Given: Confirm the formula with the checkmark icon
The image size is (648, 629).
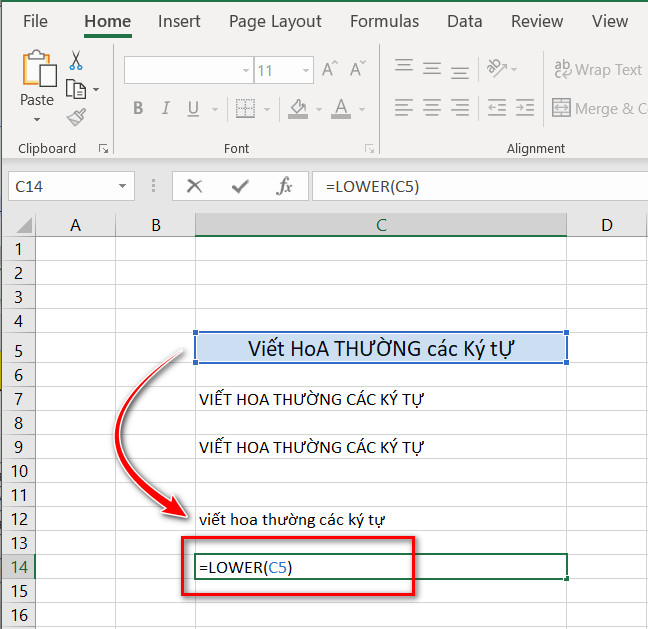Looking at the screenshot, I should pos(240,186).
